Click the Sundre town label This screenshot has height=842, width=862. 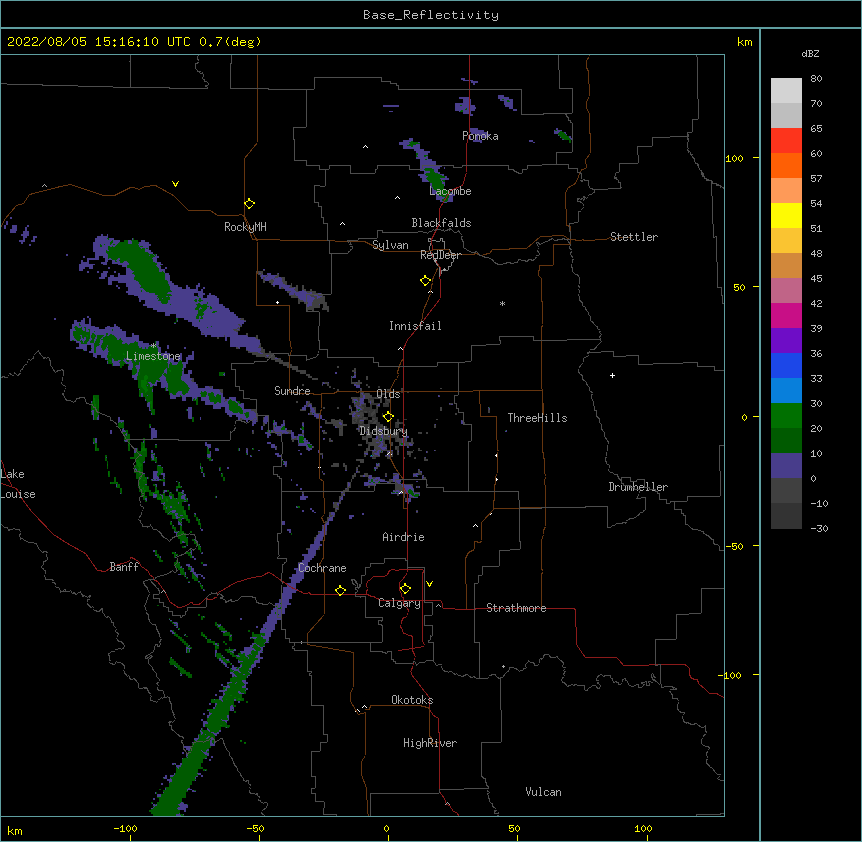point(292,391)
